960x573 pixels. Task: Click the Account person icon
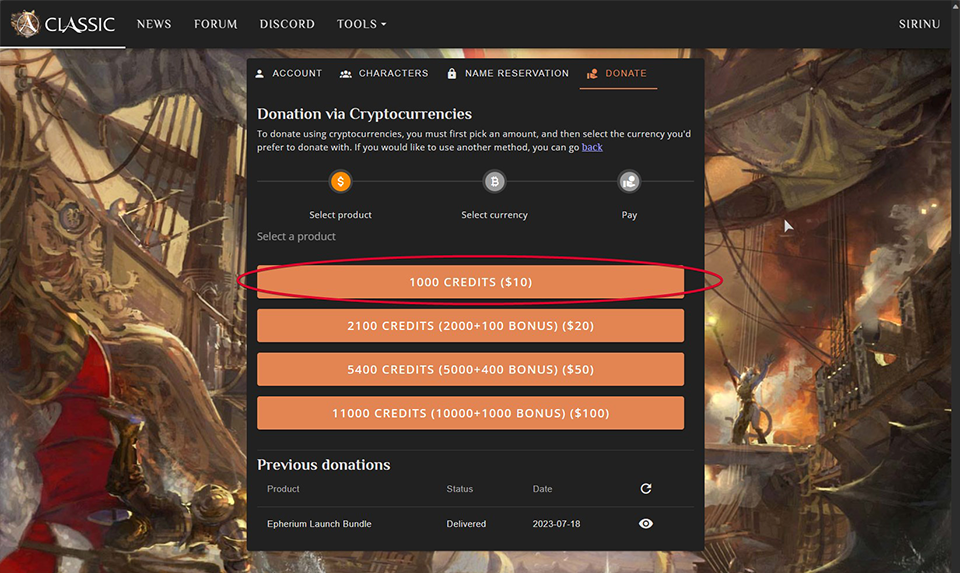(x=260, y=74)
